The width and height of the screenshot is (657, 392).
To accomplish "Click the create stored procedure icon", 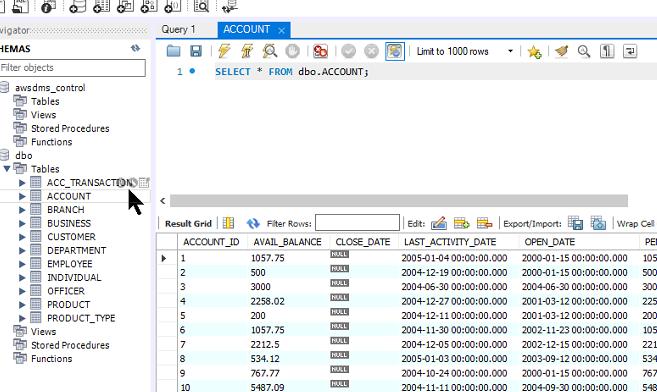I will tap(149, 6).
